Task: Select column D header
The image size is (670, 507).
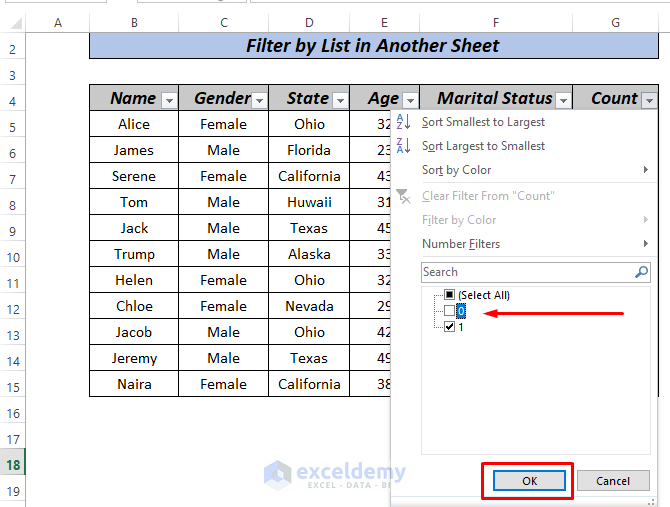Action: pos(309,23)
